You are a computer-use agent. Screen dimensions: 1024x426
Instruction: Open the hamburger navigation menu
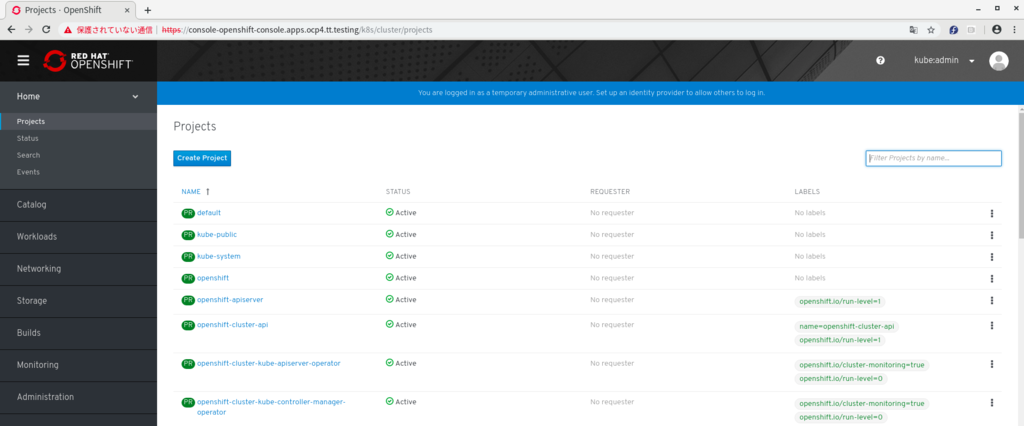pos(24,60)
